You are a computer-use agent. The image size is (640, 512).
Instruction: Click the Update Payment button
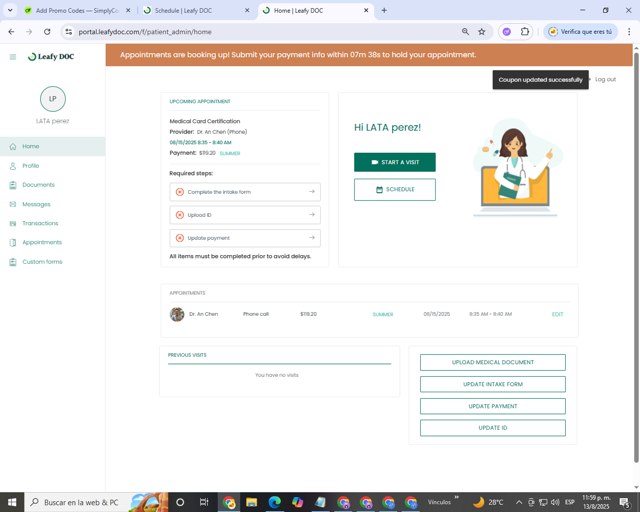click(493, 406)
